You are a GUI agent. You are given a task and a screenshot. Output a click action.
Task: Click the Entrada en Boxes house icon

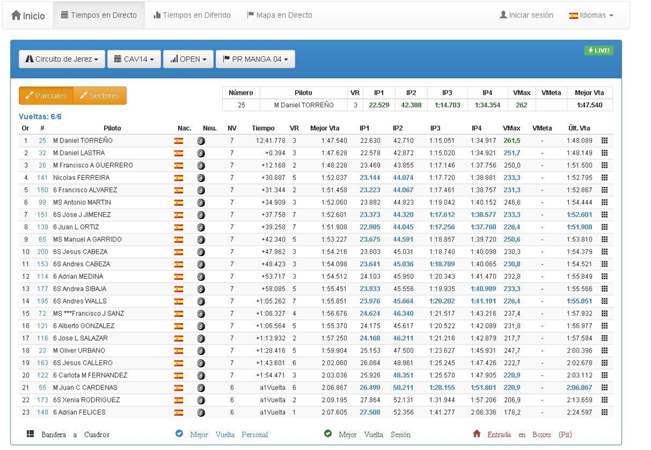click(x=477, y=434)
